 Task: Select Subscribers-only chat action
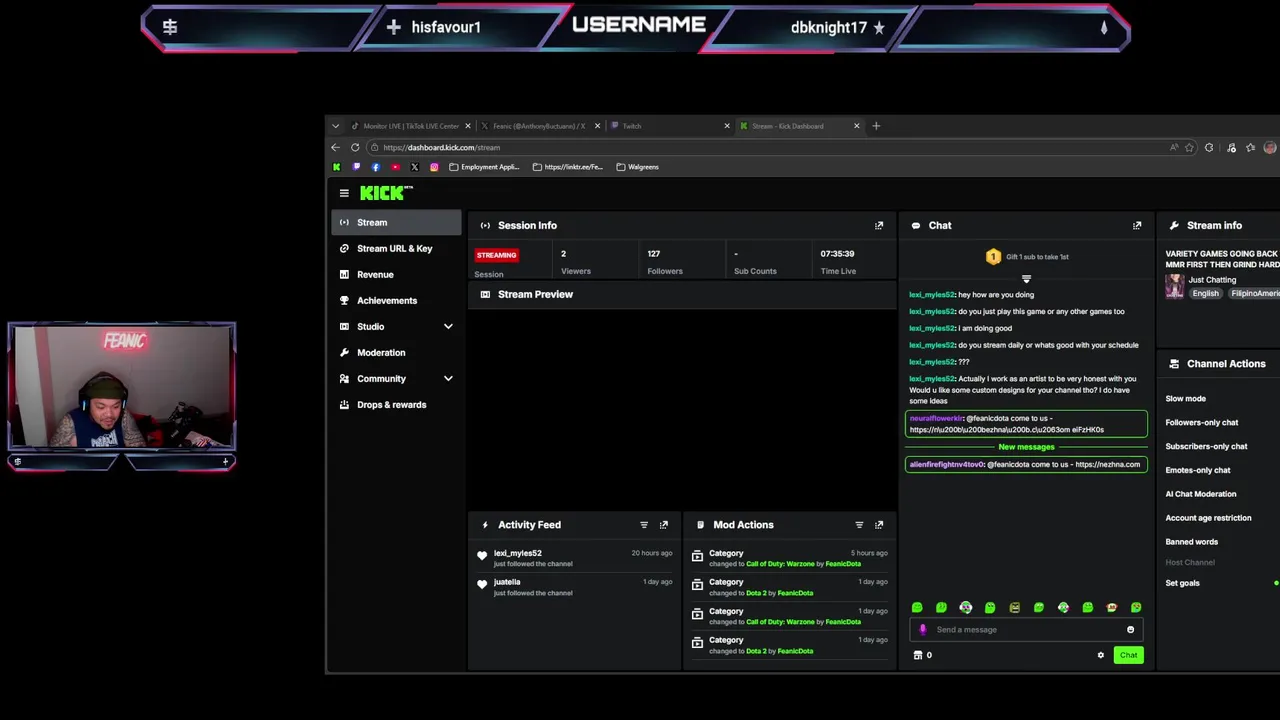(x=1206, y=447)
